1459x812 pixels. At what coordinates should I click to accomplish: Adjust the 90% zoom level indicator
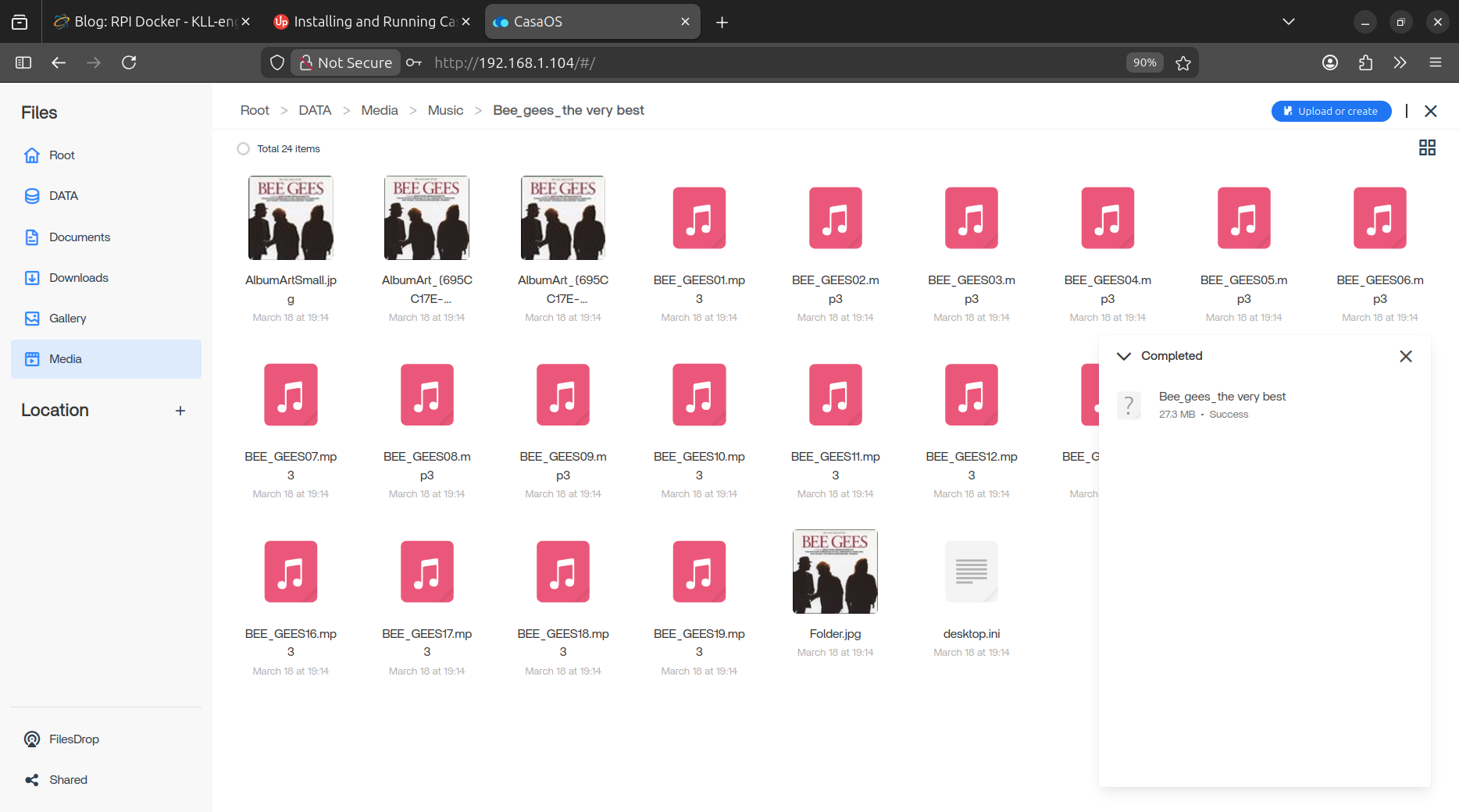point(1144,62)
